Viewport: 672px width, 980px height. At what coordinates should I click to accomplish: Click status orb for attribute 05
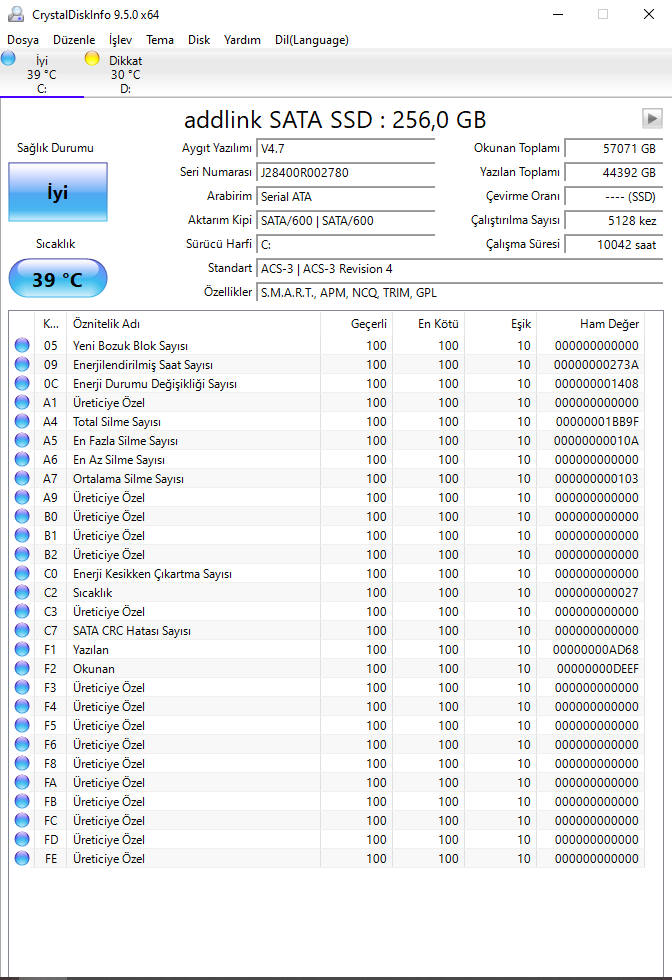[22, 345]
